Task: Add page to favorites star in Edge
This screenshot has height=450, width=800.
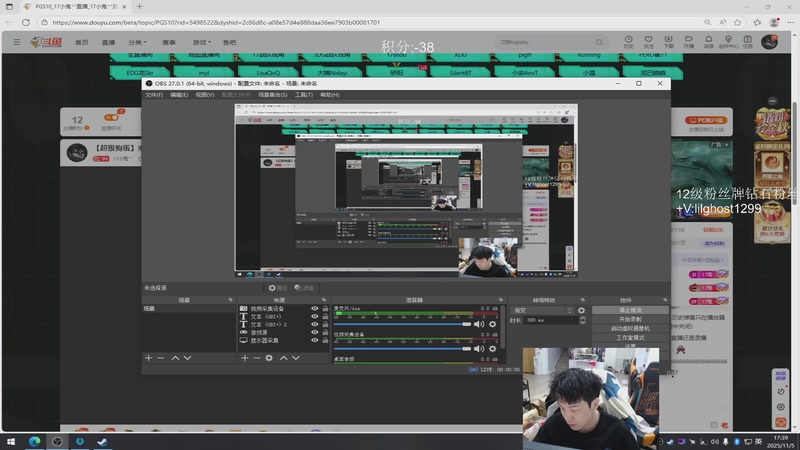Action: point(738,22)
